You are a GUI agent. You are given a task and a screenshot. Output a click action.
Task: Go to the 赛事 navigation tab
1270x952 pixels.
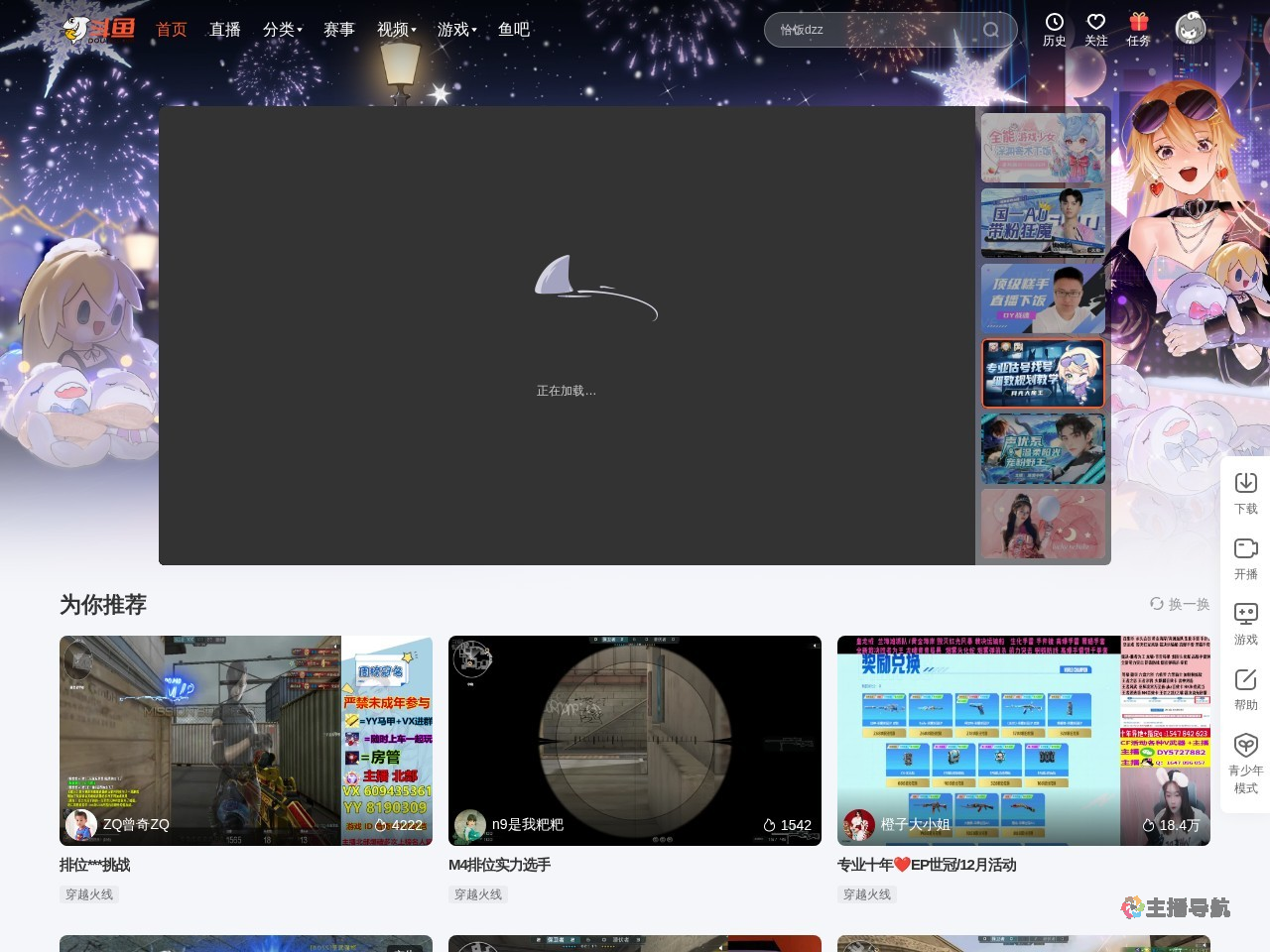pos(339,30)
